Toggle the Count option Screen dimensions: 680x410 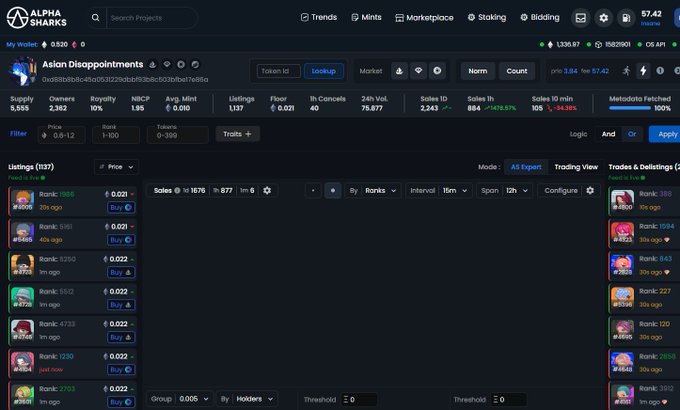(x=517, y=71)
